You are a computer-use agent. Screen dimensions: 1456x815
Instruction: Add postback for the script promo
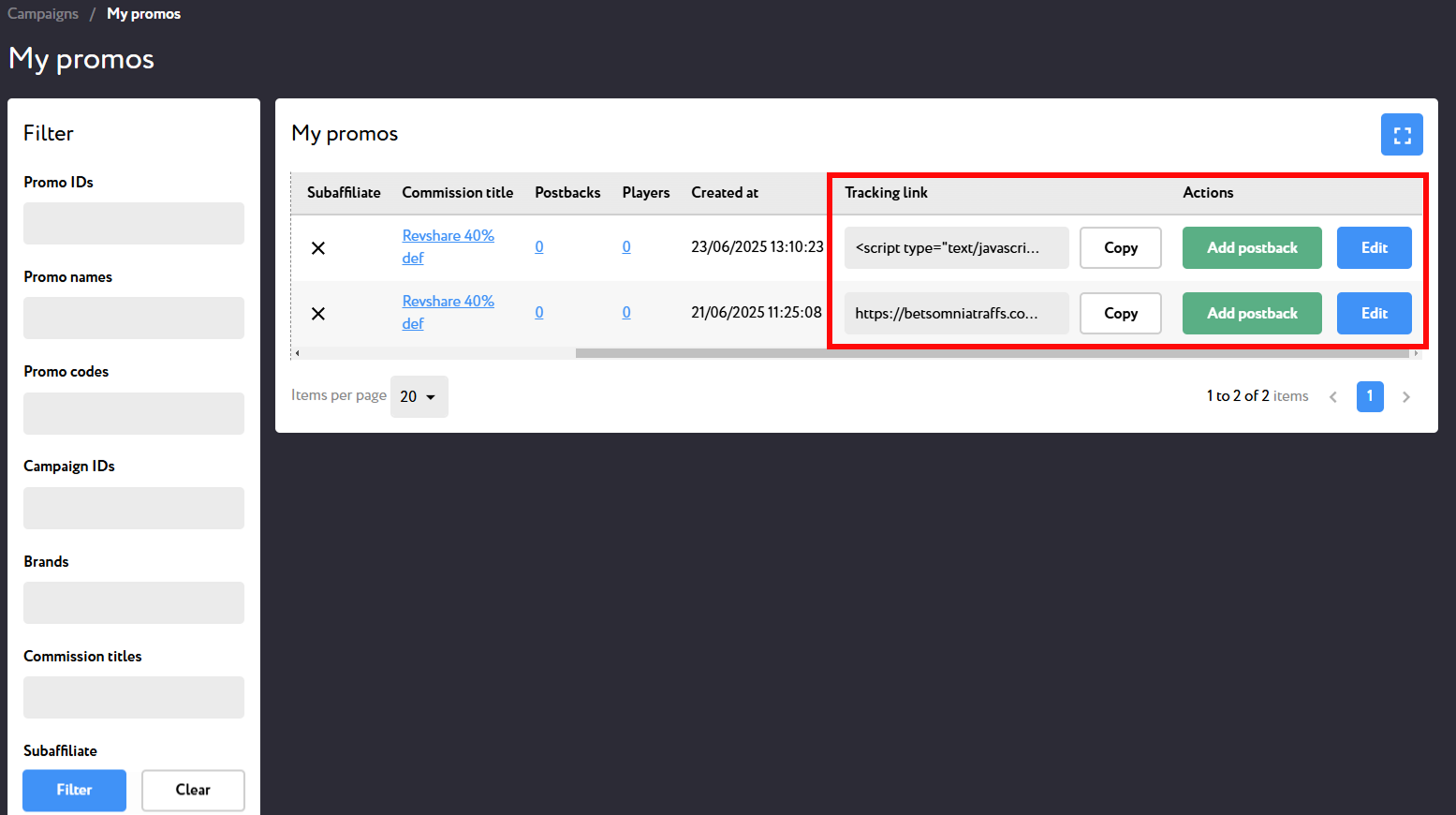(1252, 247)
